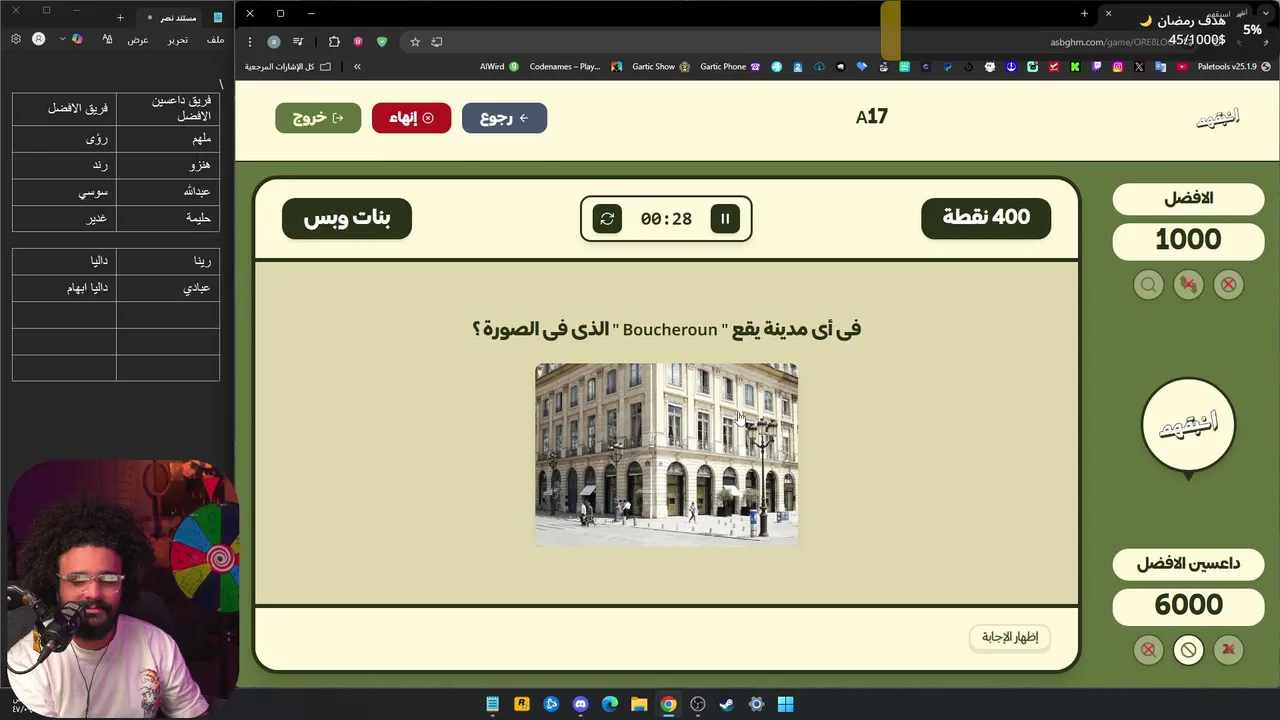Click the green shield extension icon

pos(381,42)
